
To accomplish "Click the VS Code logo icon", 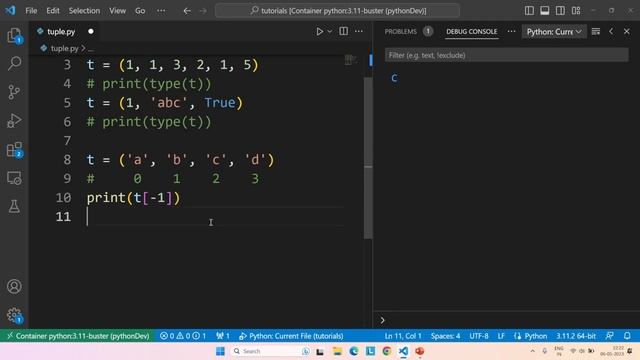I will pos(10,10).
